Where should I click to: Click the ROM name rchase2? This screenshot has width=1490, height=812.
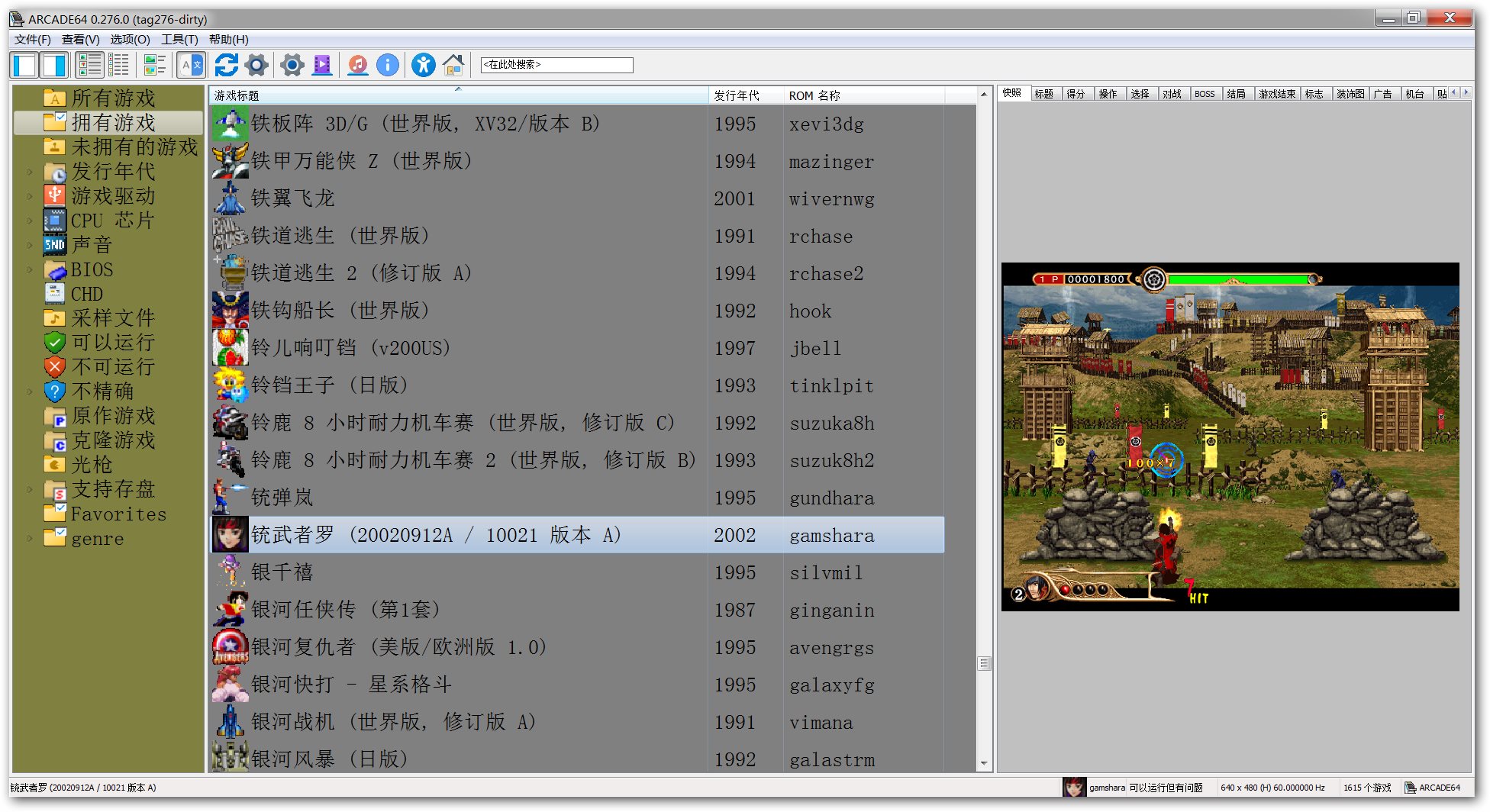click(x=826, y=273)
